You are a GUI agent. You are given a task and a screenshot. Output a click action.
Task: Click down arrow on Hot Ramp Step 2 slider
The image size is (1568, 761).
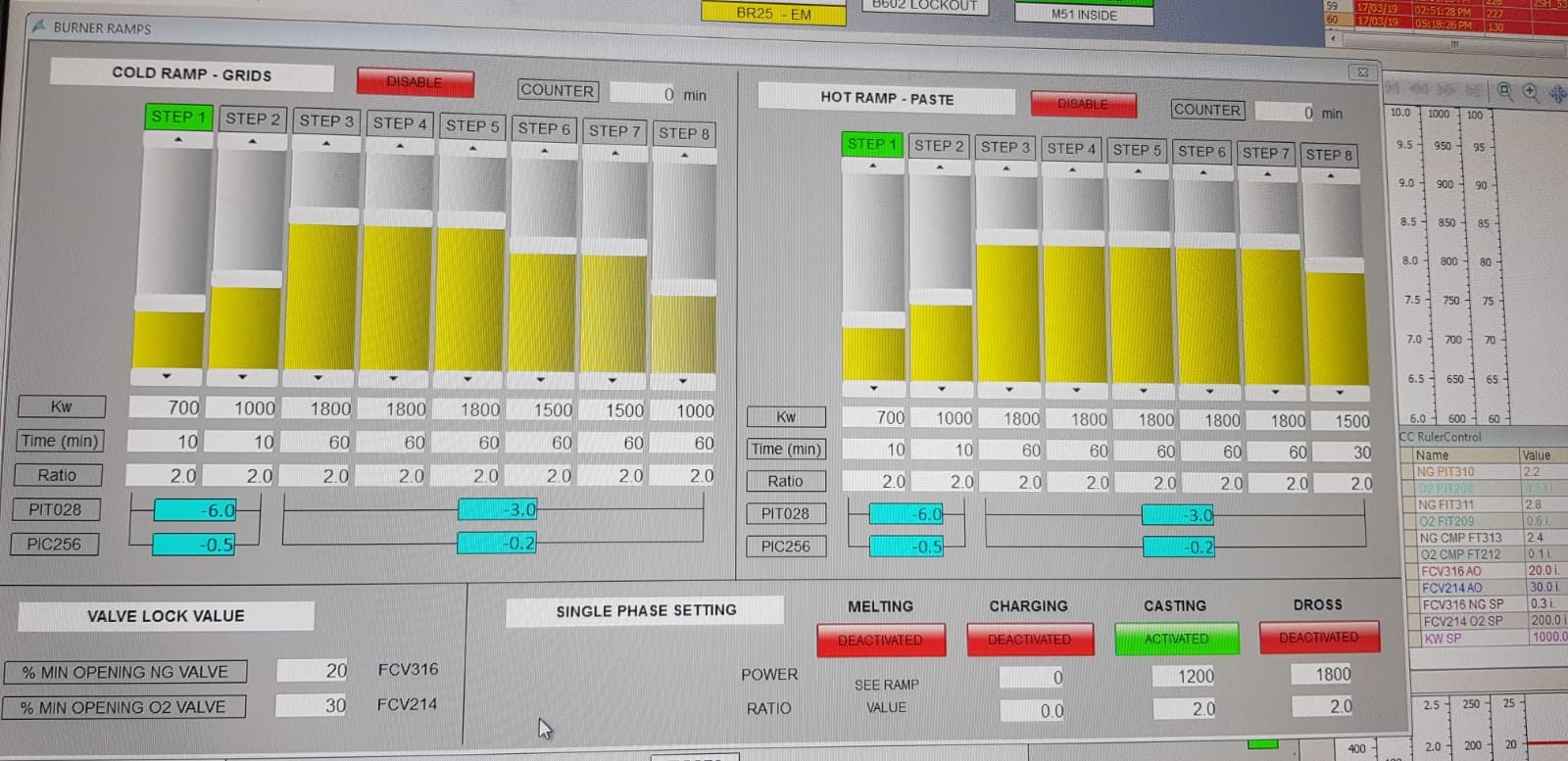[941, 389]
